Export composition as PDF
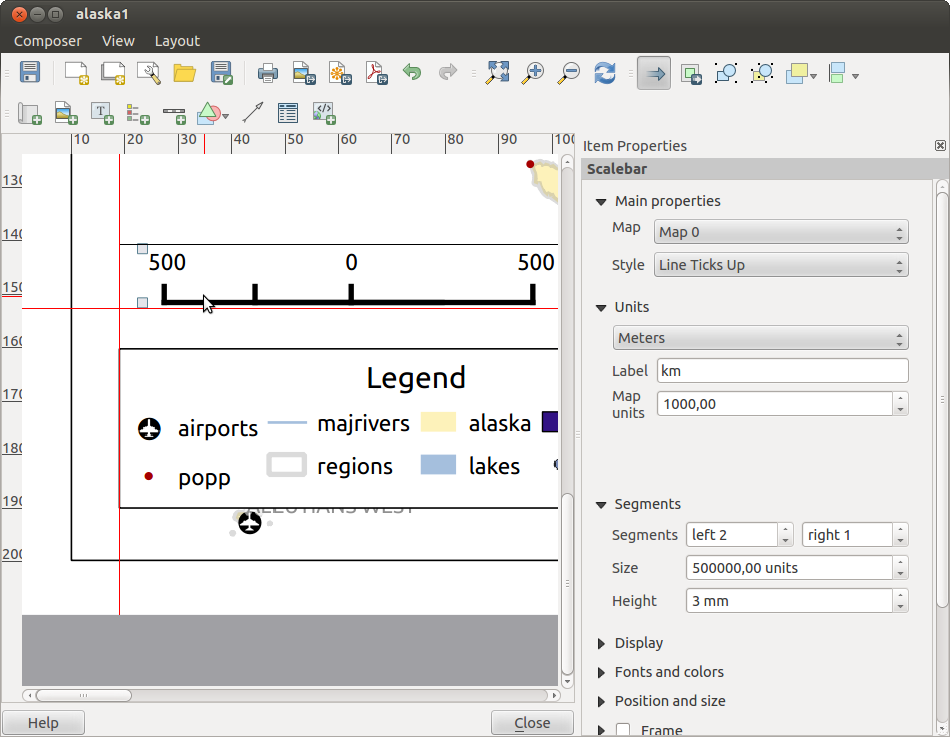The width and height of the screenshot is (950, 737). click(x=375, y=72)
